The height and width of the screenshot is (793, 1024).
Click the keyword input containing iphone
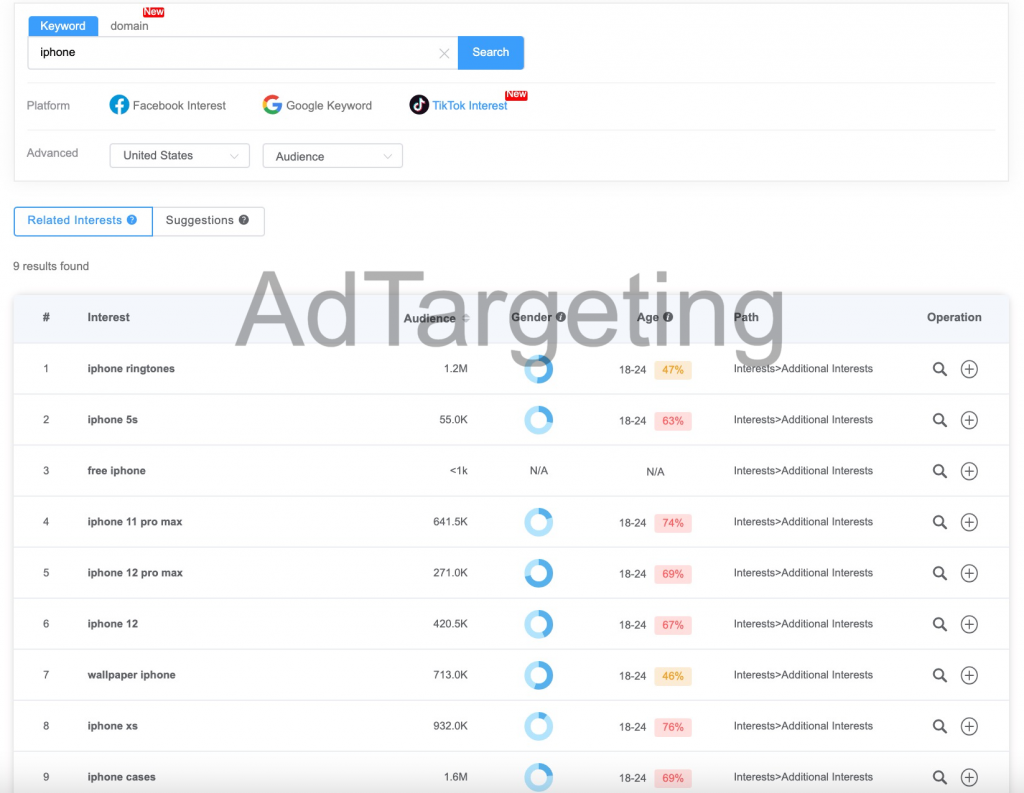[x=242, y=52]
